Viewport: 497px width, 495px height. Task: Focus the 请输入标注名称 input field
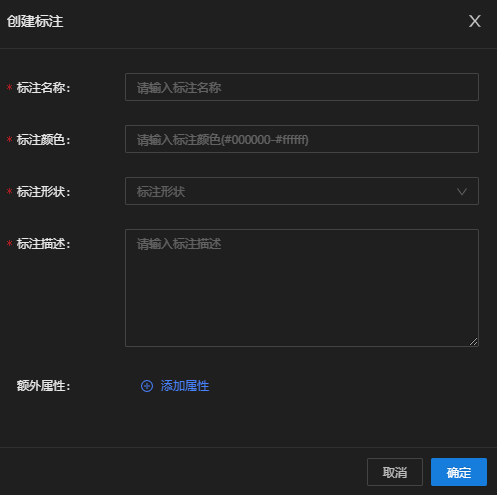(x=302, y=87)
